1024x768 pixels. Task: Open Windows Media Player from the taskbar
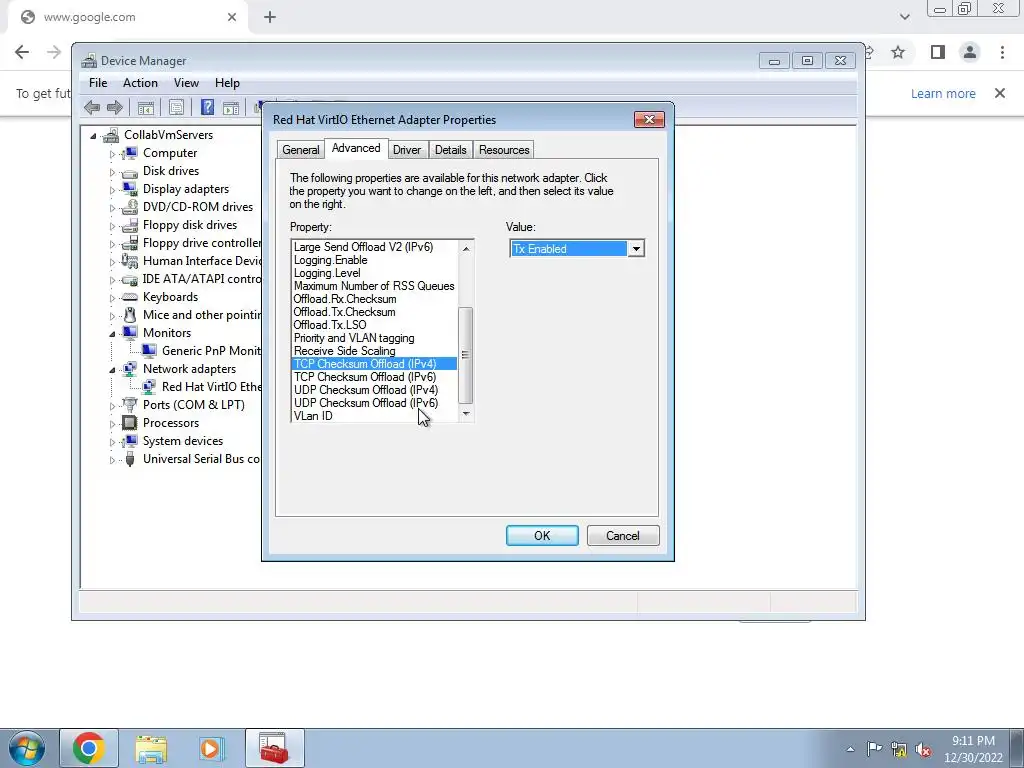pyautogui.click(x=211, y=748)
